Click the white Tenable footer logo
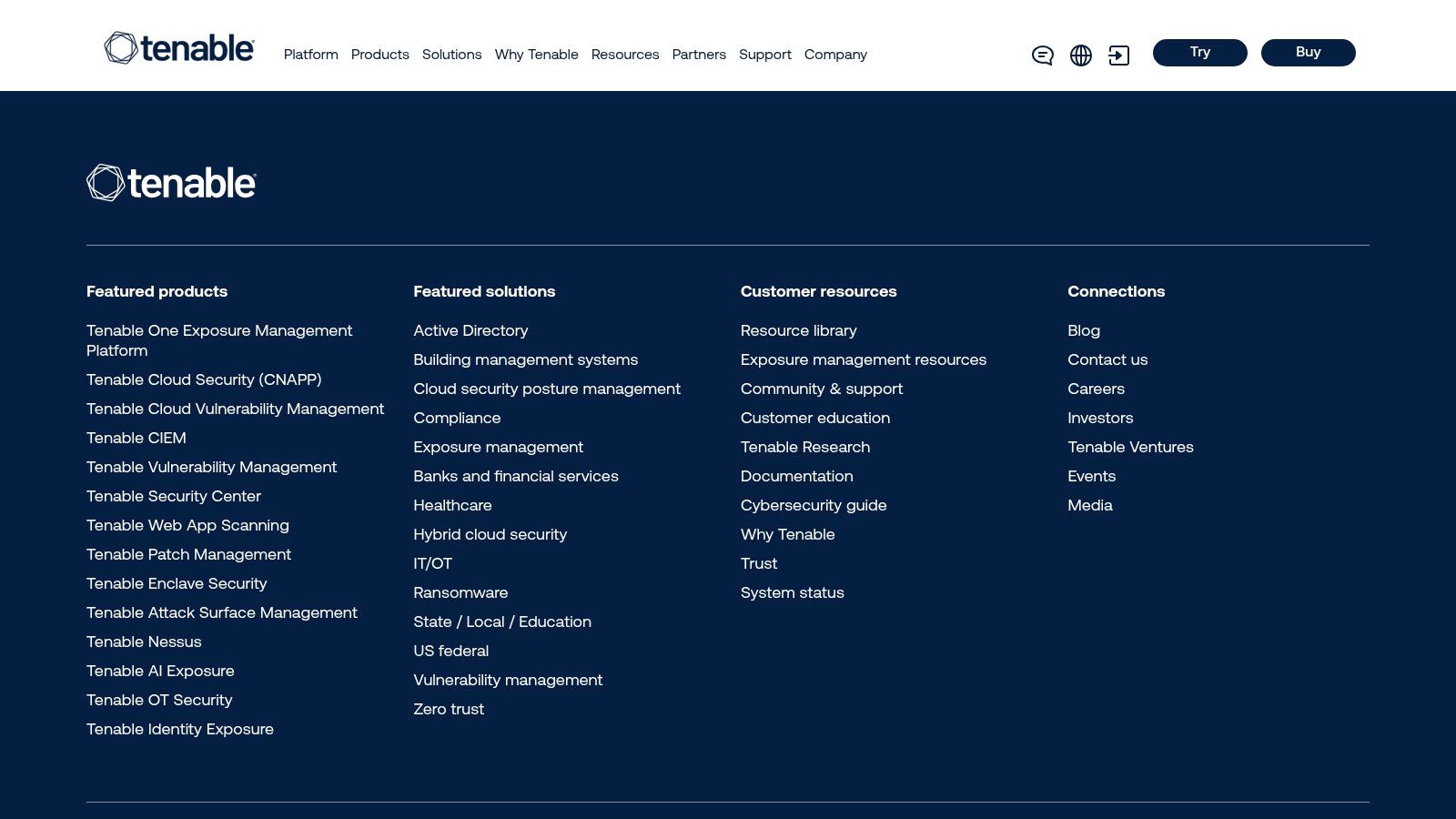 pos(171,183)
